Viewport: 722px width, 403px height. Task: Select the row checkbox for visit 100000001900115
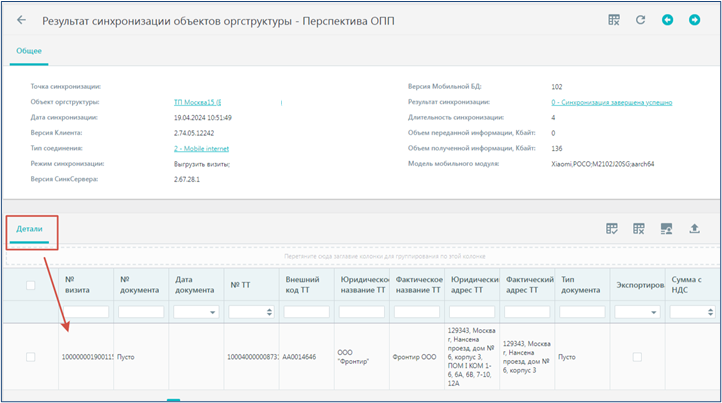[31, 357]
